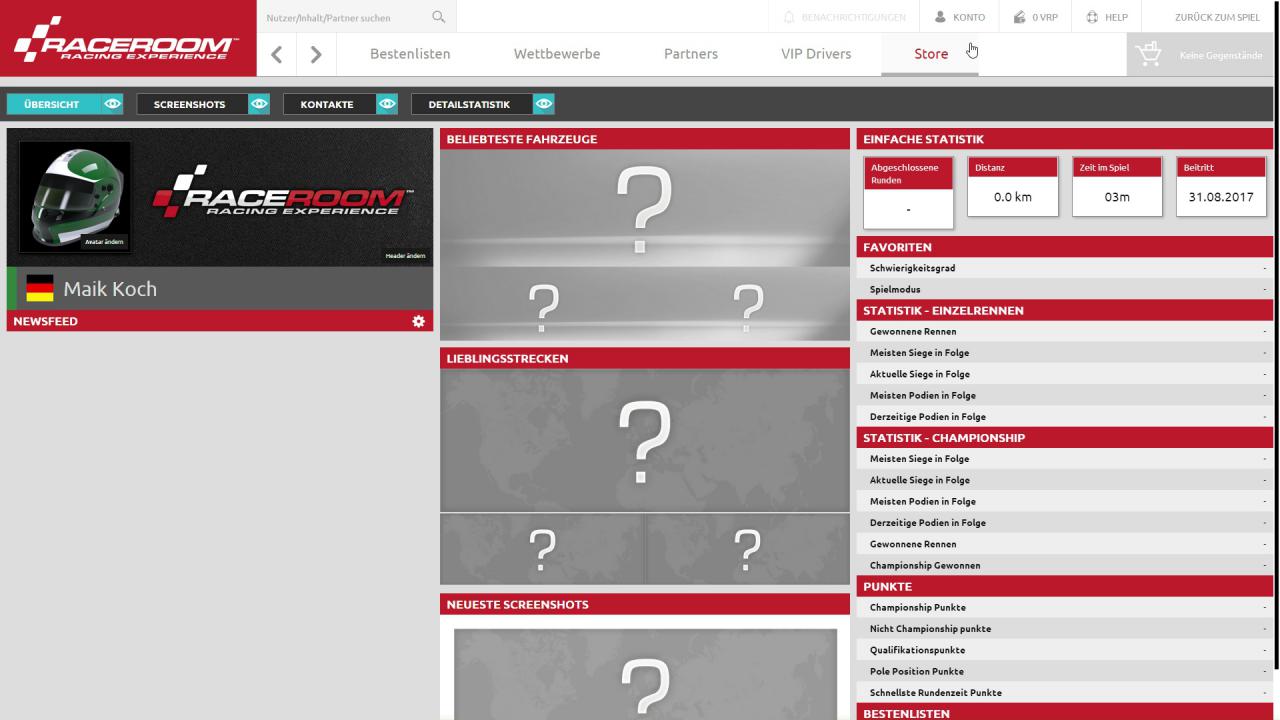Toggle visibility eye for Screenshots
This screenshot has height=720, width=1280.
[x=259, y=104]
